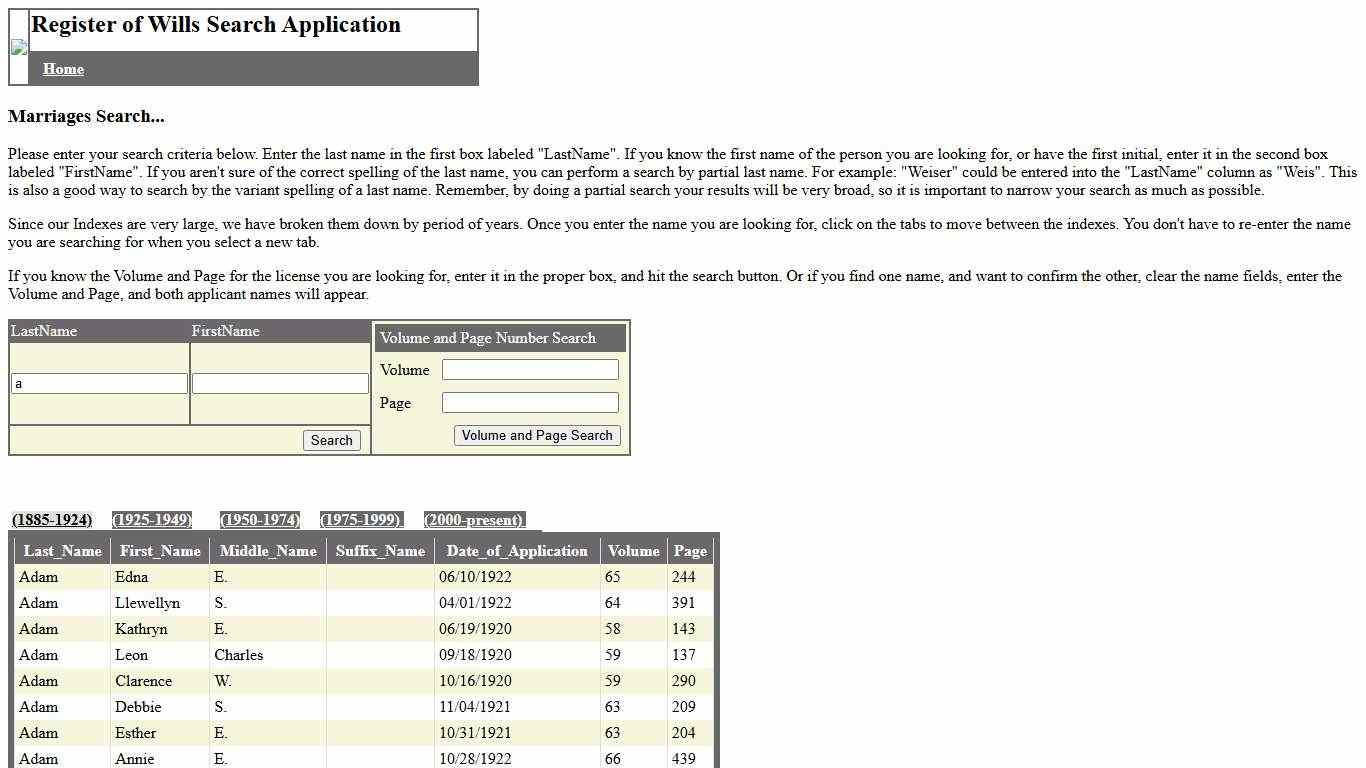Open the Home link
The height and width of the screenshot is (768, 1366).
point(63,68)
